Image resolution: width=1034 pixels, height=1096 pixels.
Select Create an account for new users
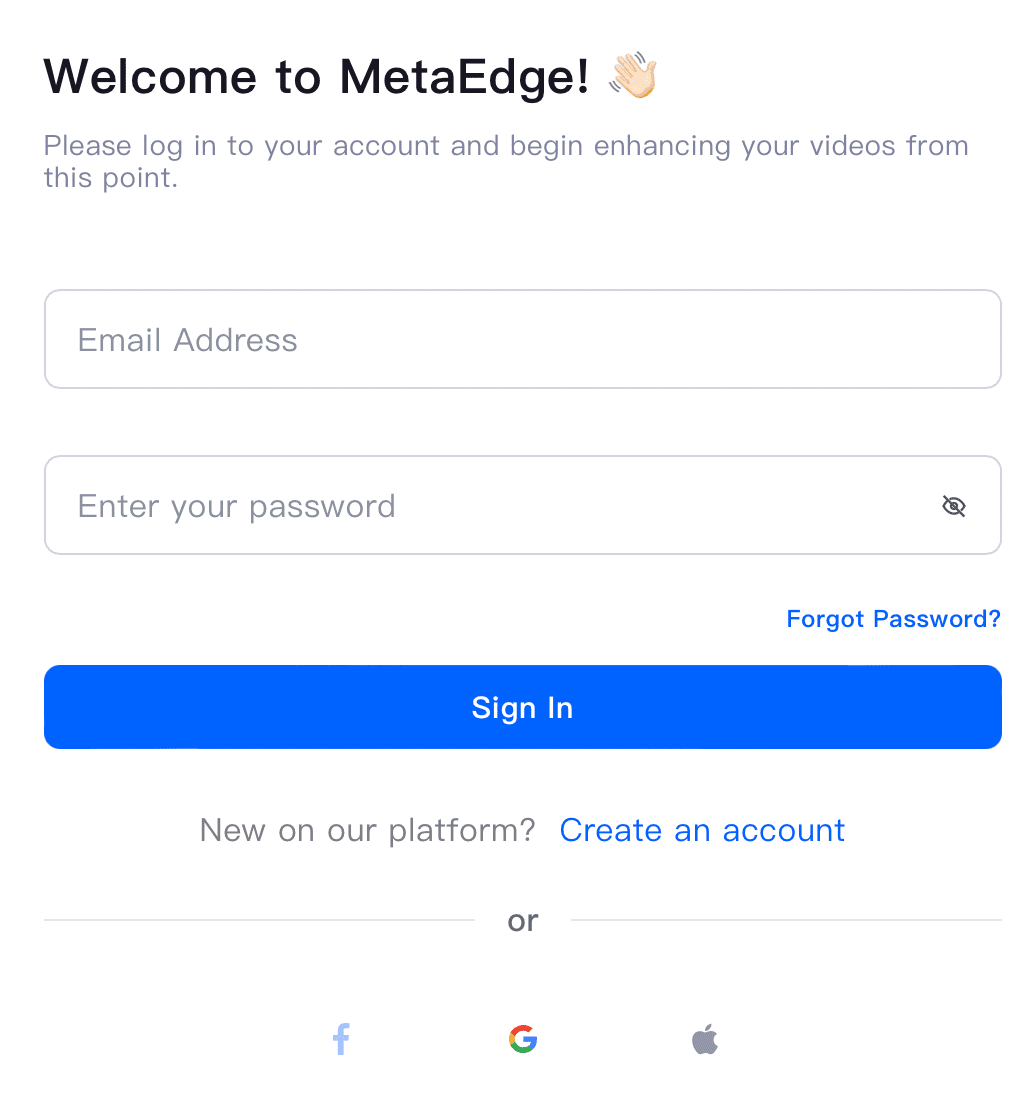pyautogui.click(x=702, y=830)
